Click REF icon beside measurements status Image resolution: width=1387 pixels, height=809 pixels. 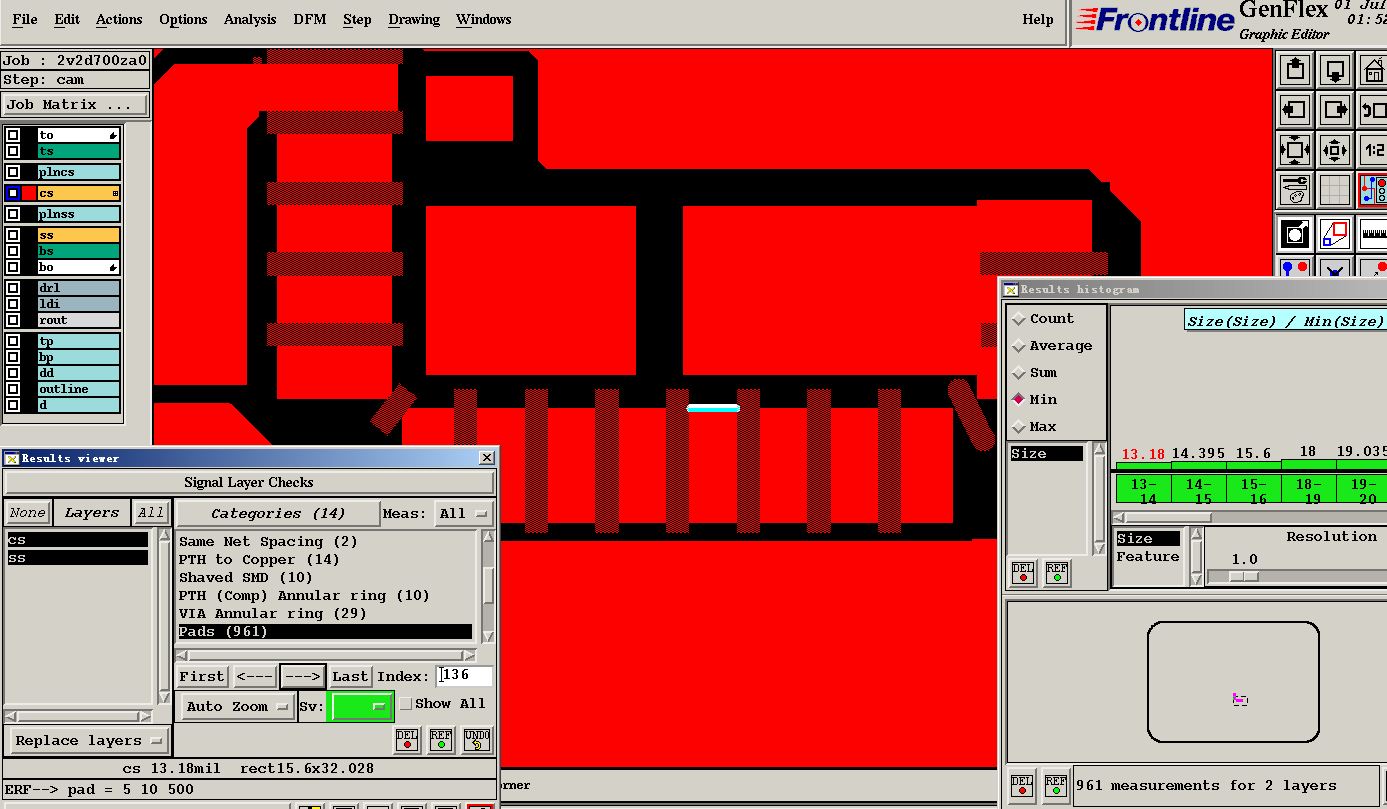pyautogui.click(x=1055, y=785)
